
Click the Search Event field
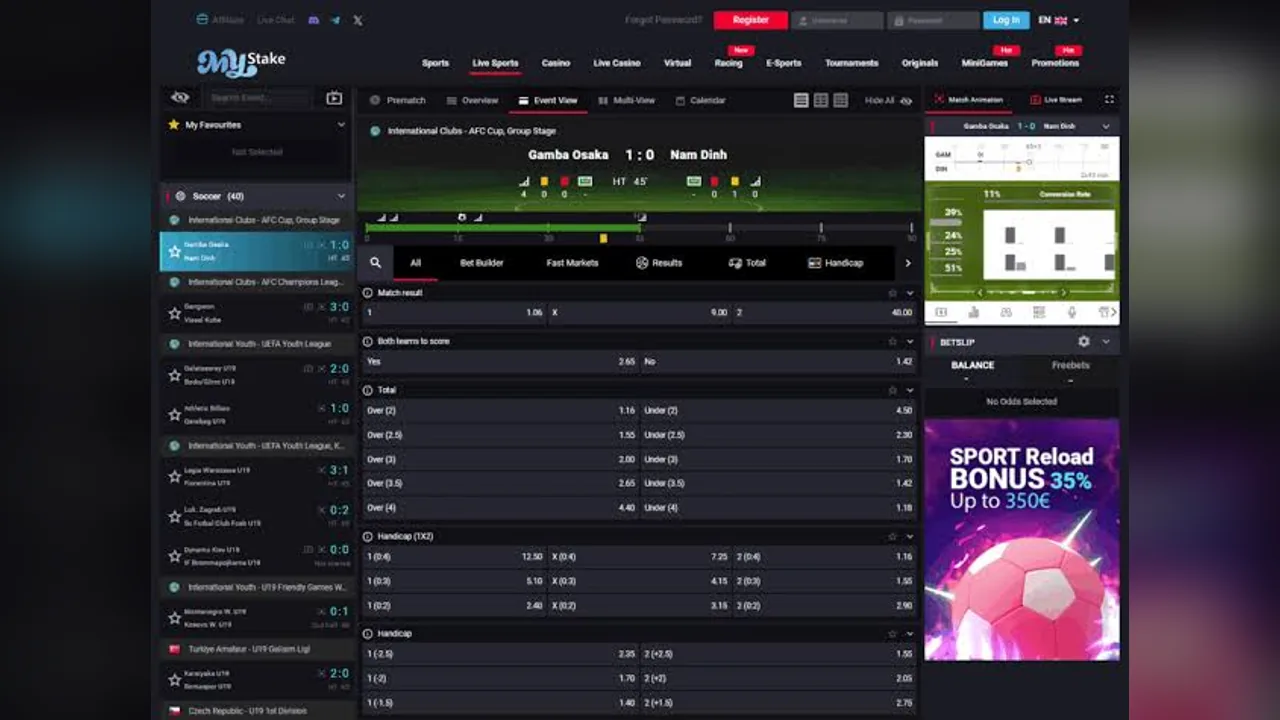pos(259,98)
